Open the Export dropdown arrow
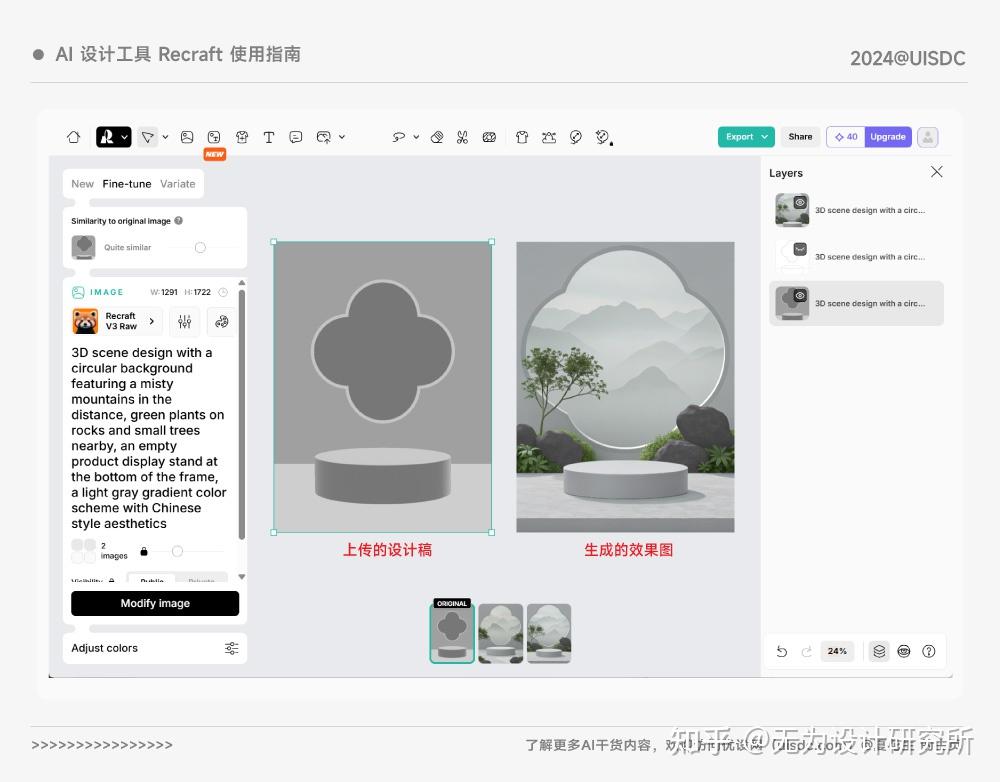Image resolution: width=1000 pixels, height=782 pixels. (x=762, y=136)
